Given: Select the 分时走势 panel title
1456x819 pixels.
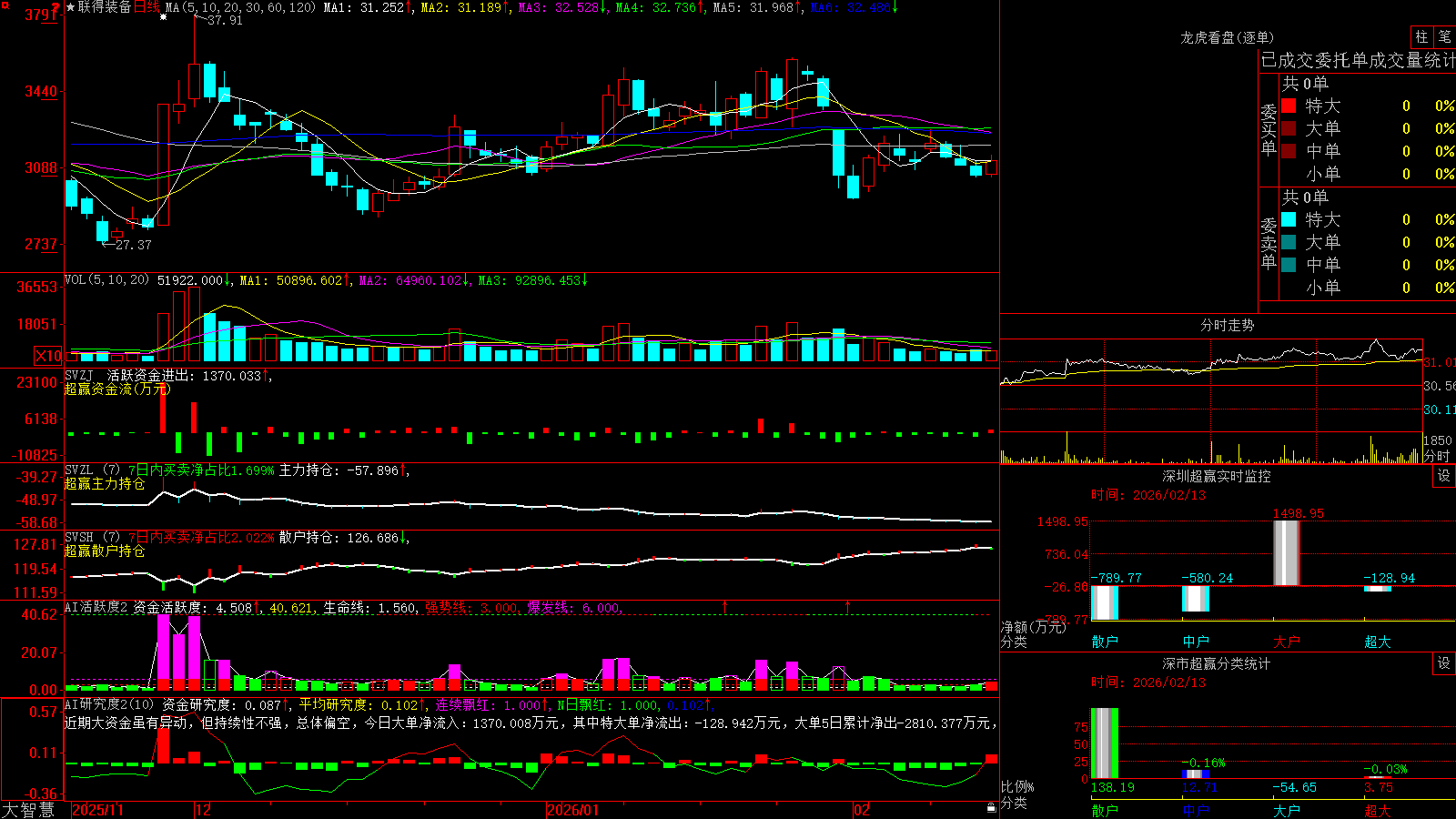Looking at the screenshot, I should point(1227,325).
